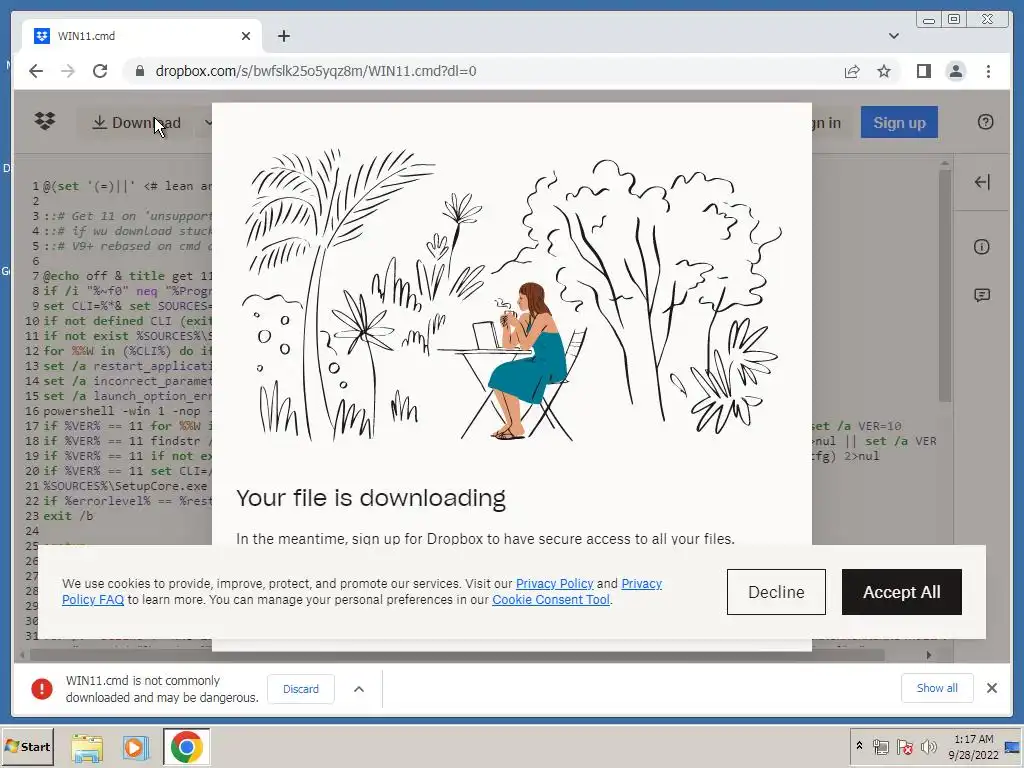1024x768 pixels.
Task: Click 'Your file is downloading' heading
Action: point(371,498)
